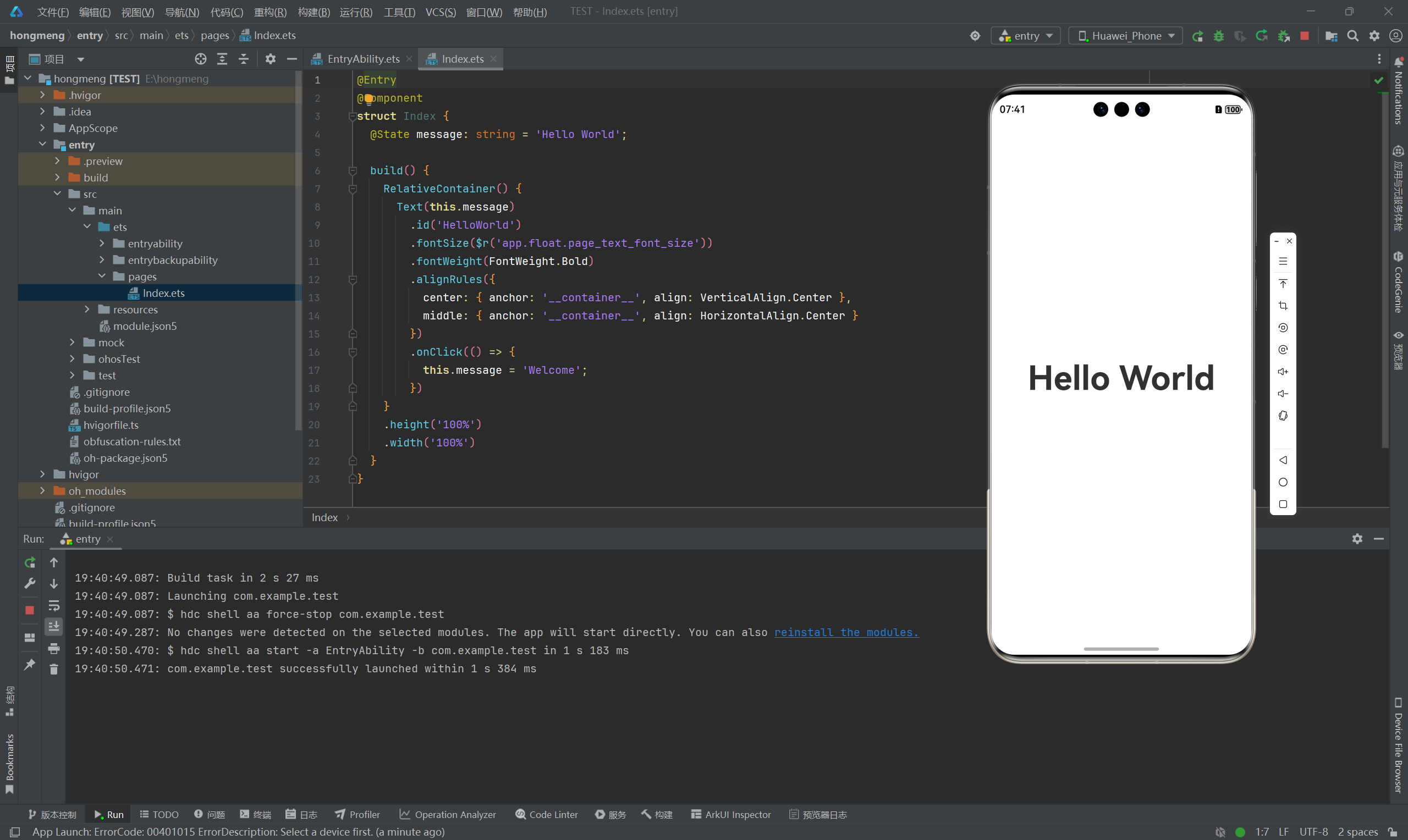
Task: Open the 构建(B) menu
Action: (x=313, y=12)
